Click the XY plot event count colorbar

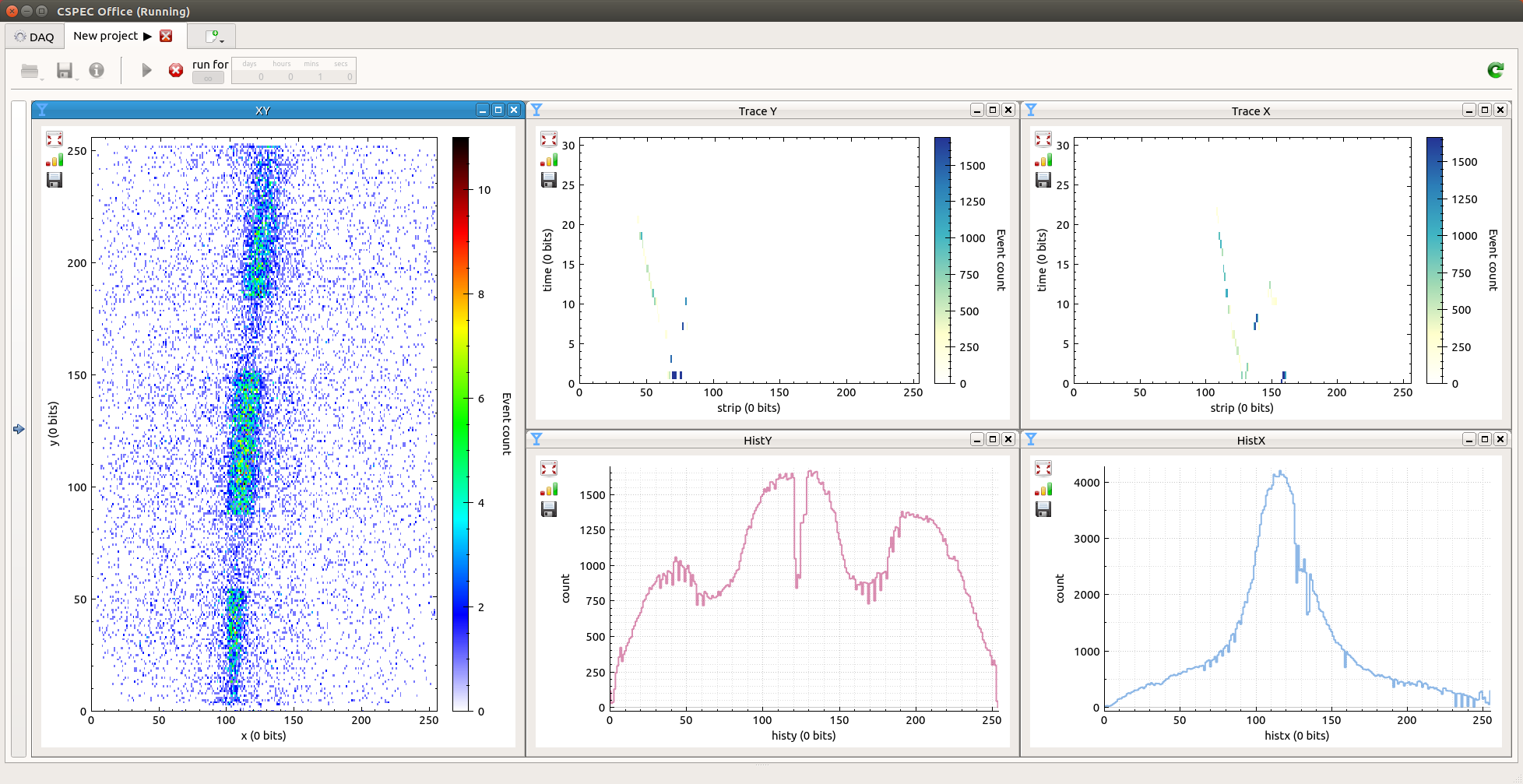[461, 424]
